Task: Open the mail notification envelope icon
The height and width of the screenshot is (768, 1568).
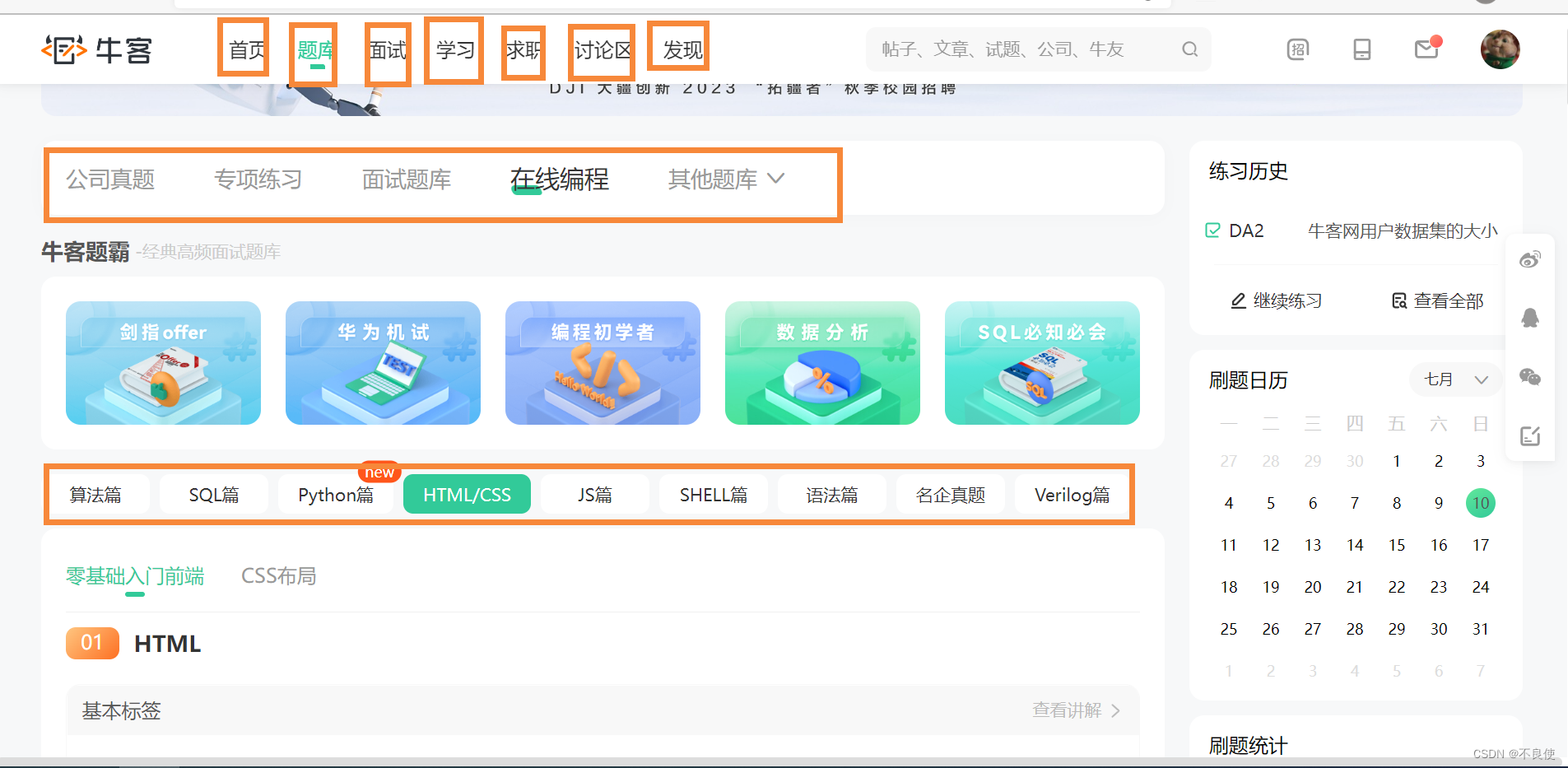Action: (x=1426, y=49)
